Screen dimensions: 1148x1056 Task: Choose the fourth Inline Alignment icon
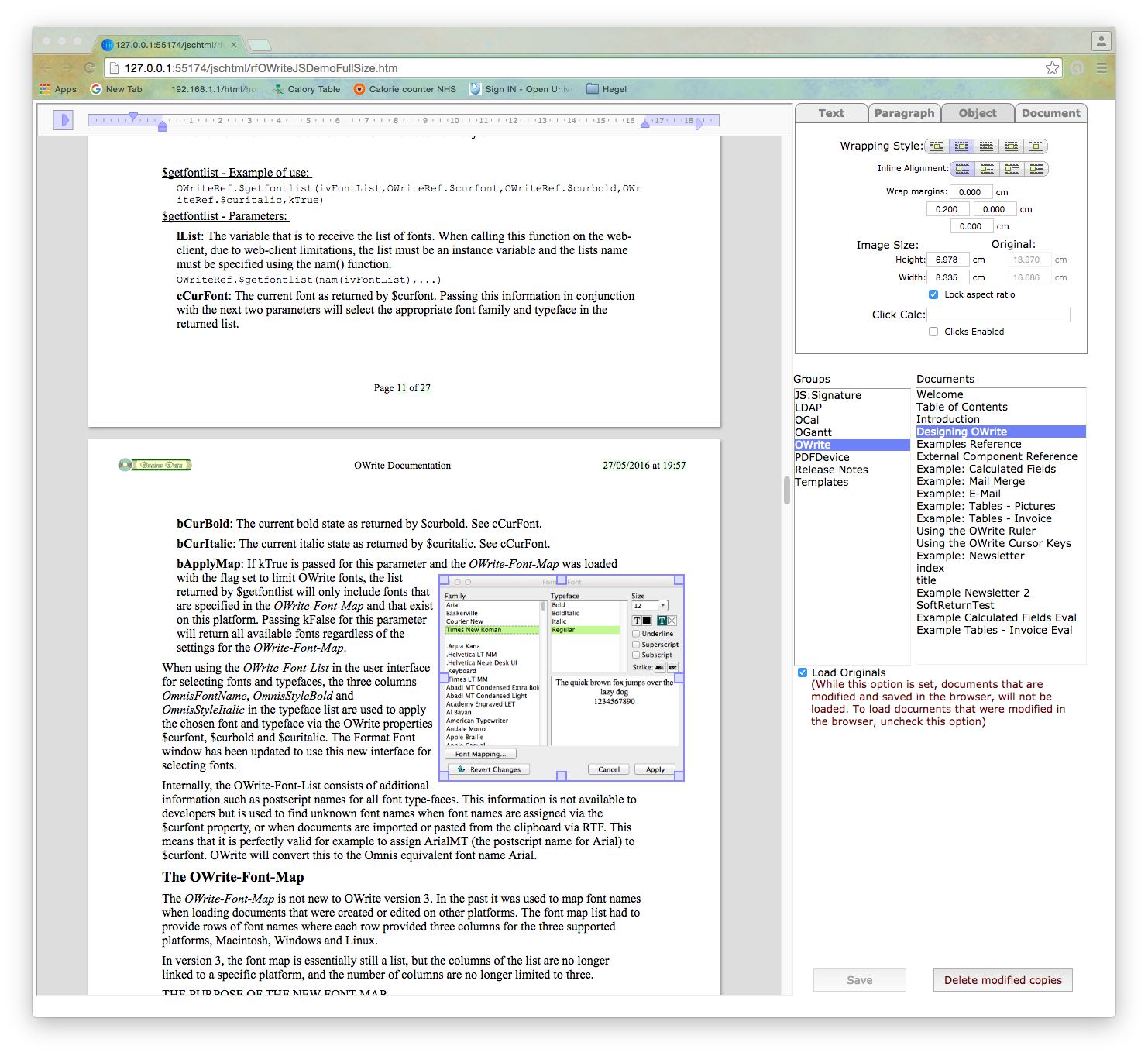click(1036, 169)
